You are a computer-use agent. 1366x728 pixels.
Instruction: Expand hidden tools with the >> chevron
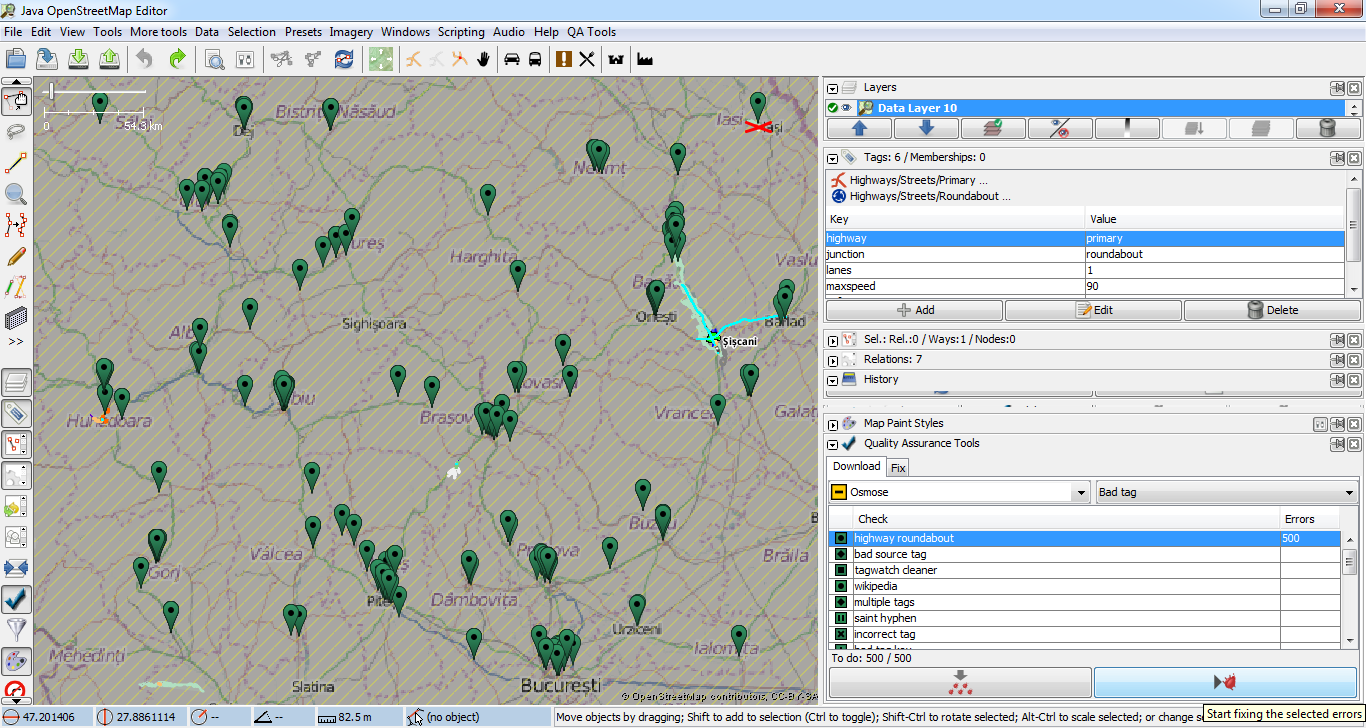[16, 341]
